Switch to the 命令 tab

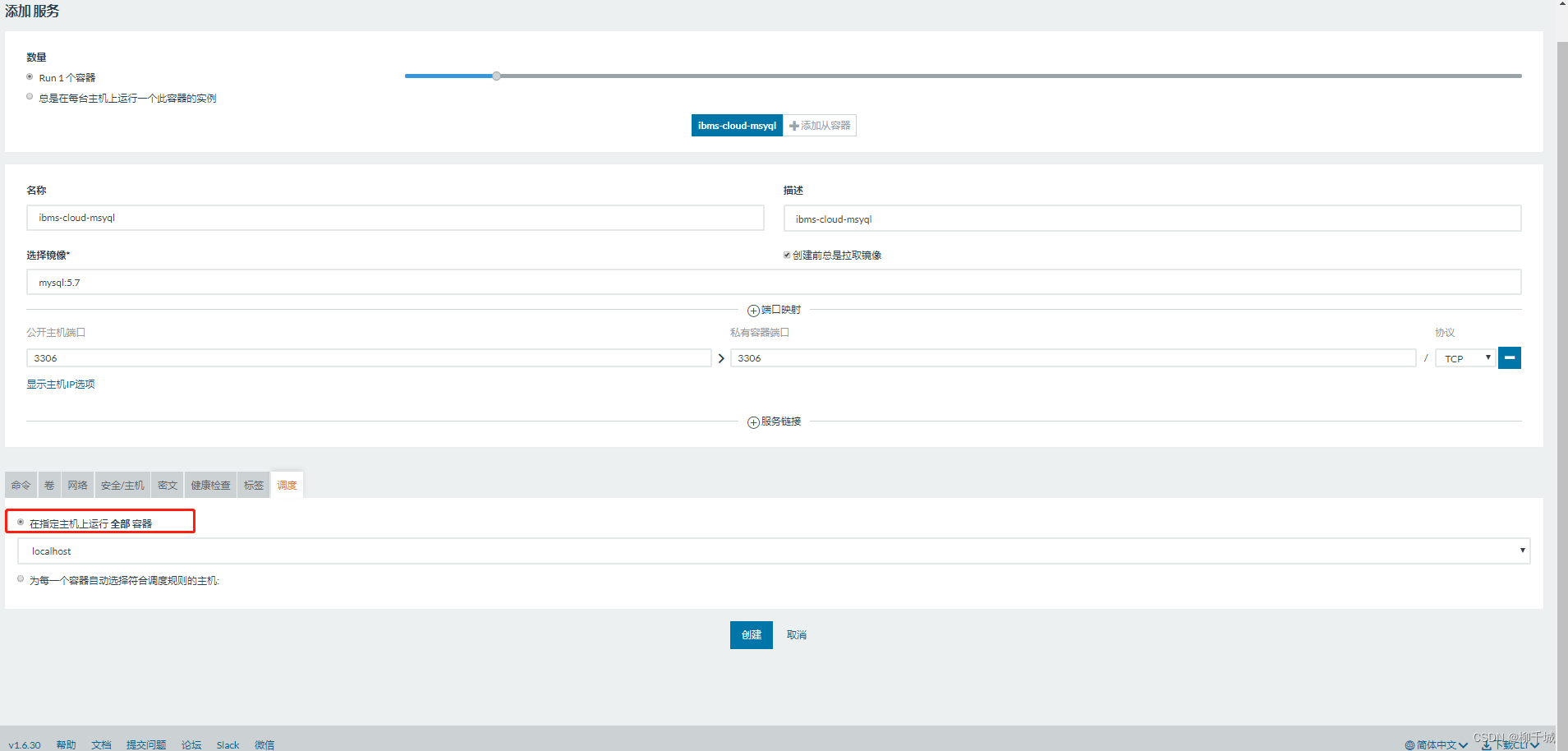coord(21,486)
